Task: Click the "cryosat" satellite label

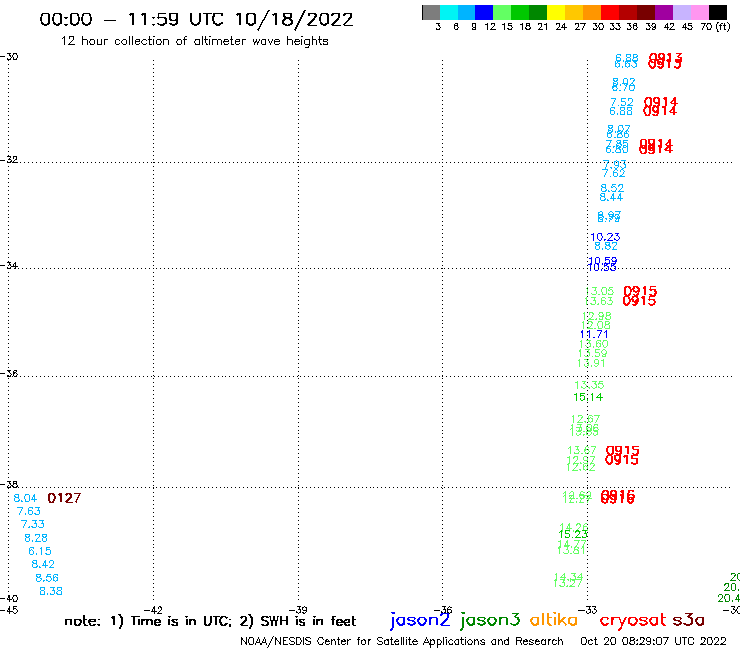Action: pyautogui.click(x=633, y=620)
